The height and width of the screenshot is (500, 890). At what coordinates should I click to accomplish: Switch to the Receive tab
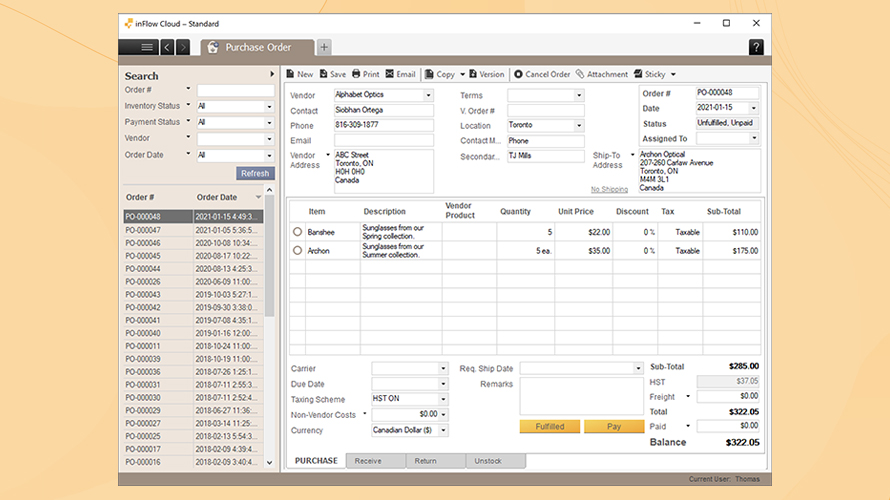[x=367, y=461]
